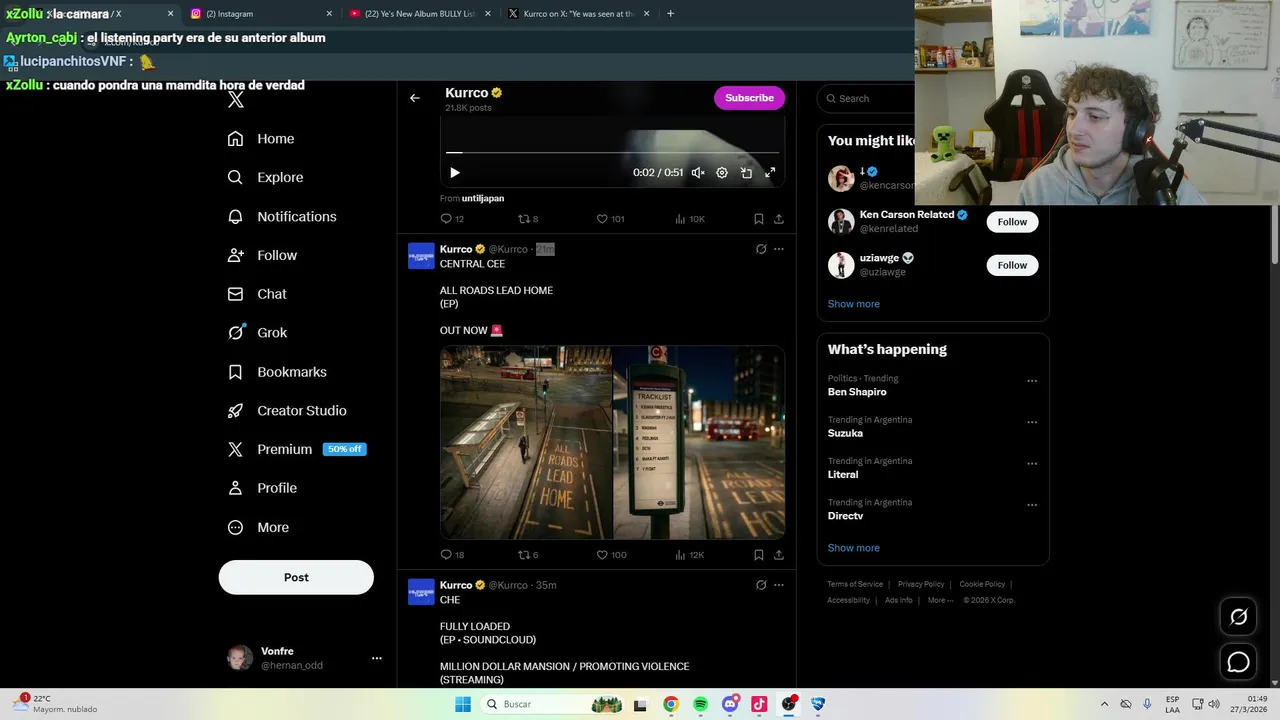Click the Search field on X

[866, 98]
